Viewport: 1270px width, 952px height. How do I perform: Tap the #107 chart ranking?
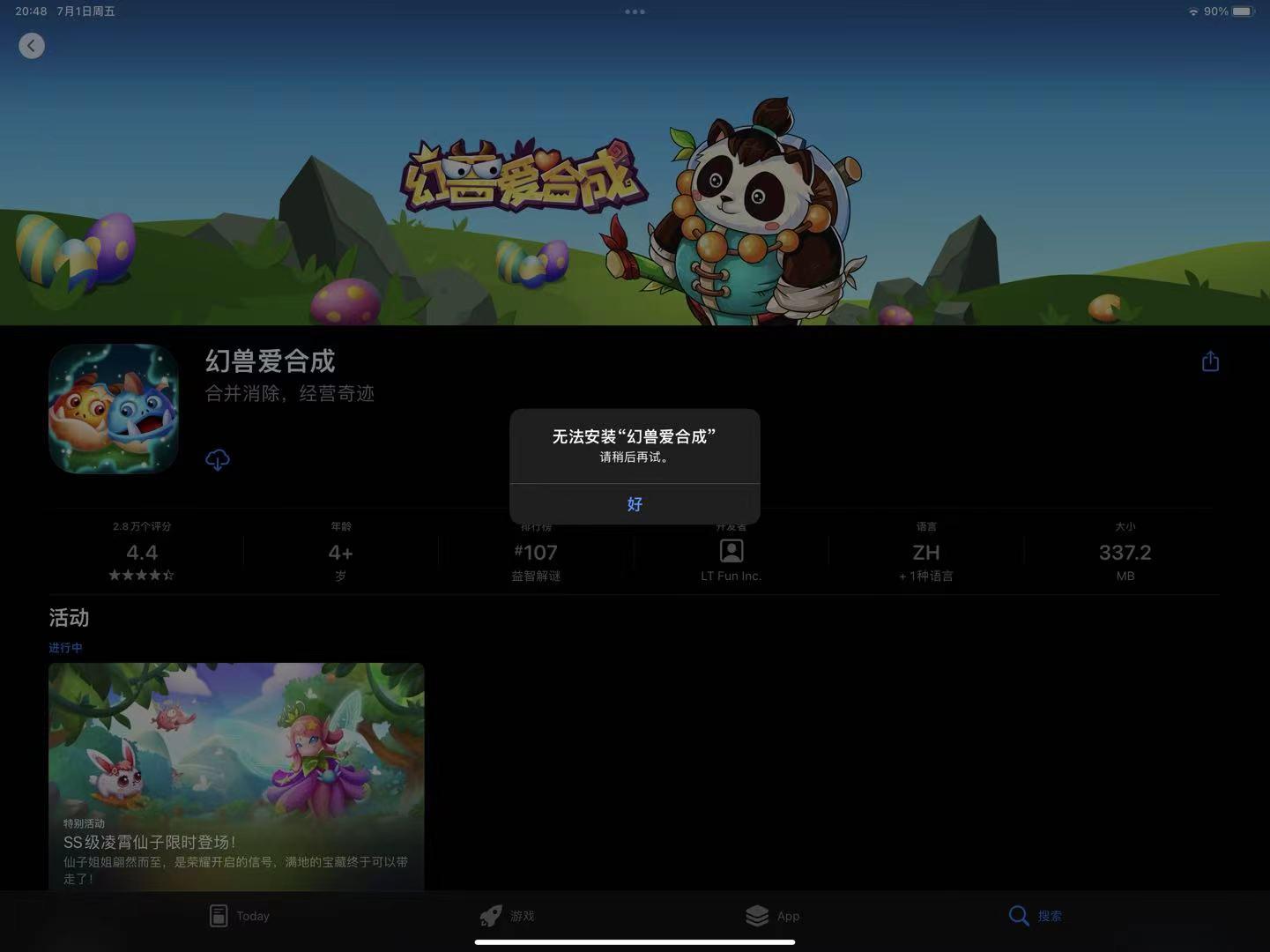(x=536, y=553)
